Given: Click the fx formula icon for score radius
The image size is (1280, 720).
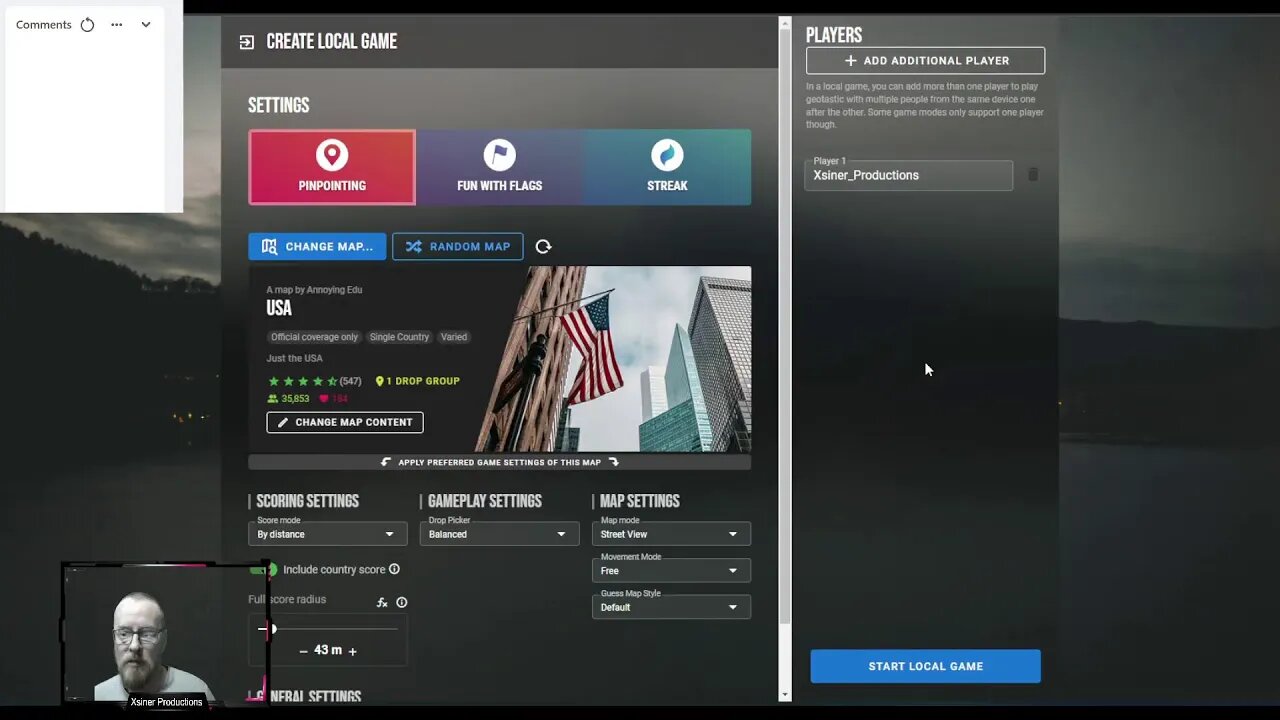Looking at the screenshot, I should click(x=382, y=602).
